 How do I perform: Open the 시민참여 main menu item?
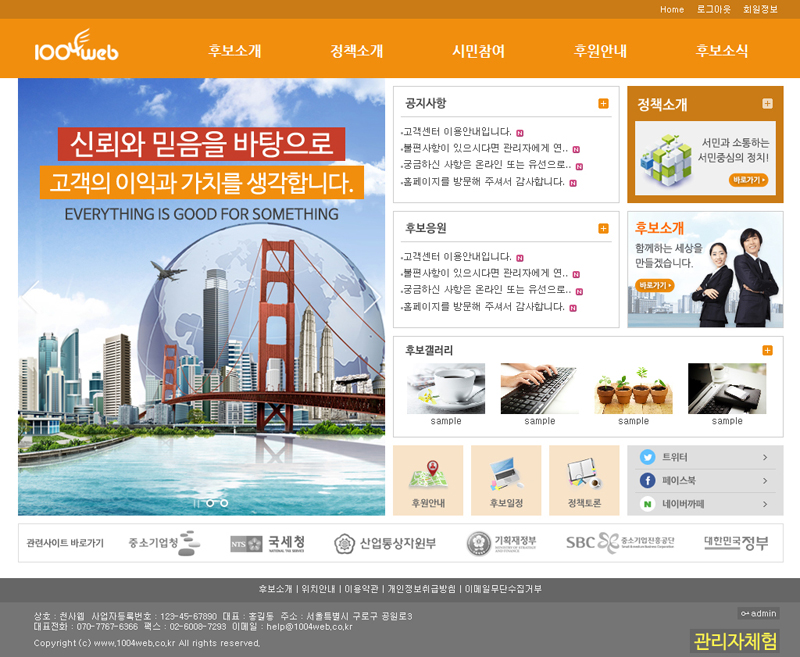tap(478, 51)
